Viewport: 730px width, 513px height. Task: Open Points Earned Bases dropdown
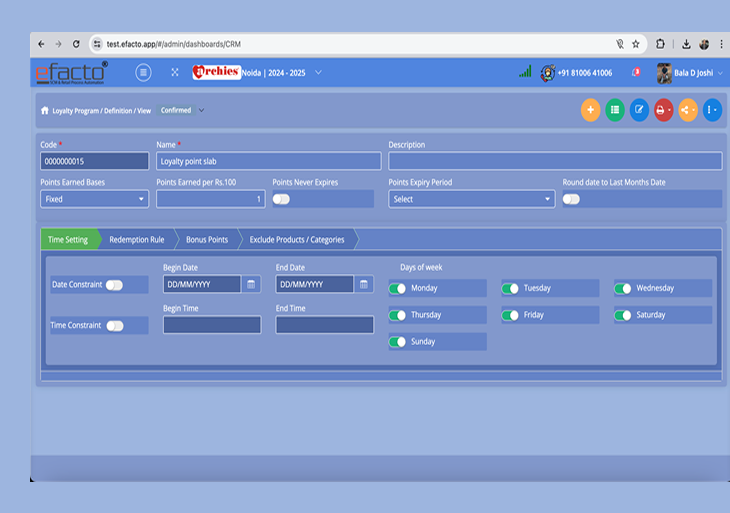pyautogui.click(x=95, y=199)
